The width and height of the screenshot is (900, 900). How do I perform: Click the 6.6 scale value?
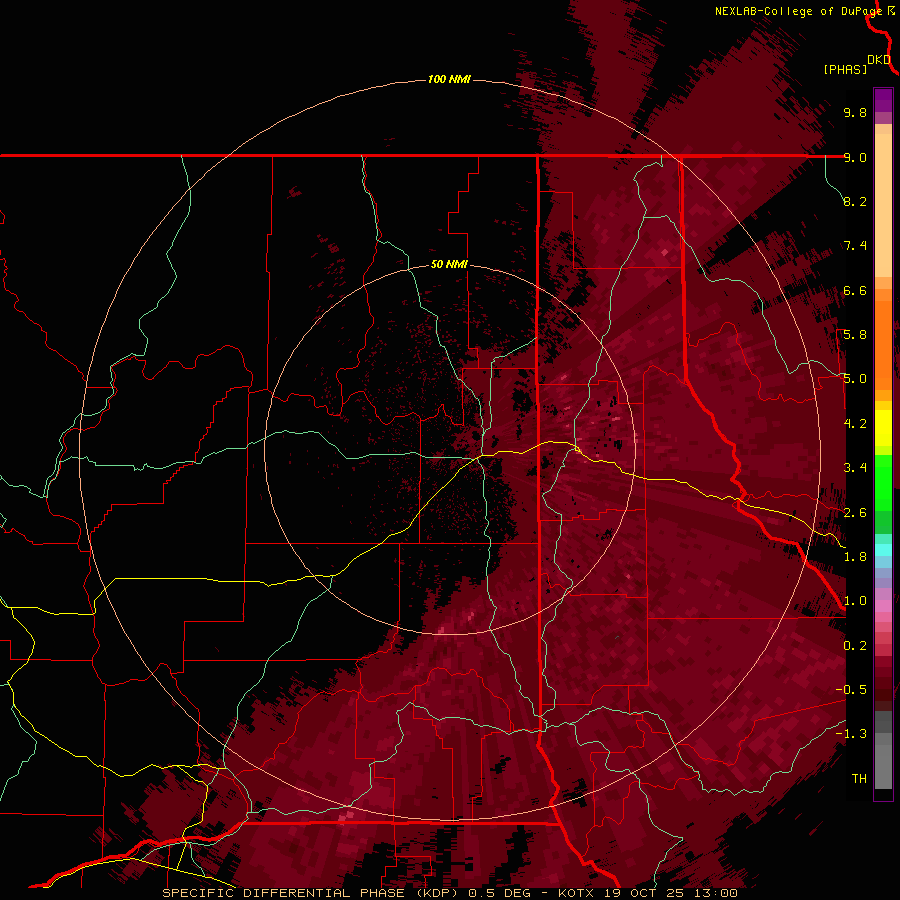[x=855, y=290]
